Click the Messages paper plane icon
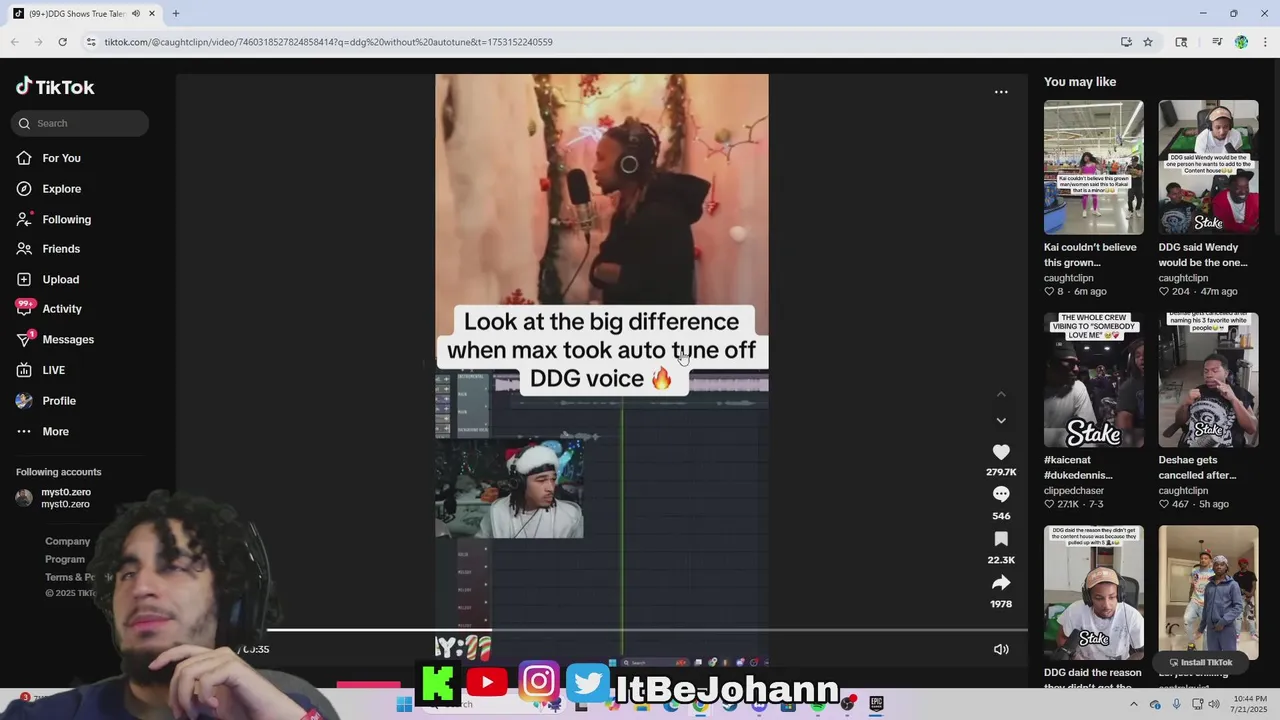The width and height of the screenshot is (1280, 720). click(x=24, y=340)
